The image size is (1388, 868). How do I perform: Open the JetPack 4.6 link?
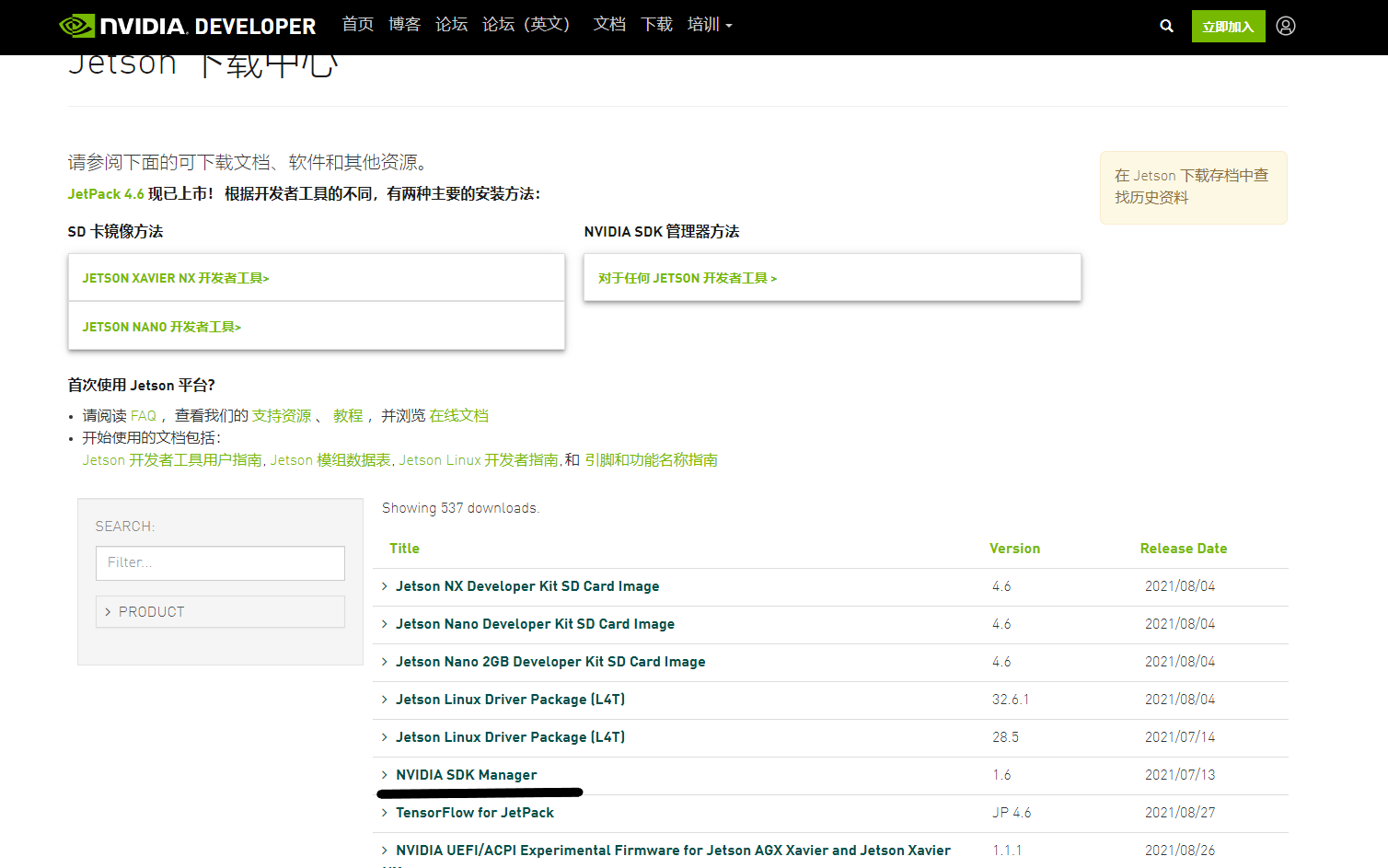106,194
